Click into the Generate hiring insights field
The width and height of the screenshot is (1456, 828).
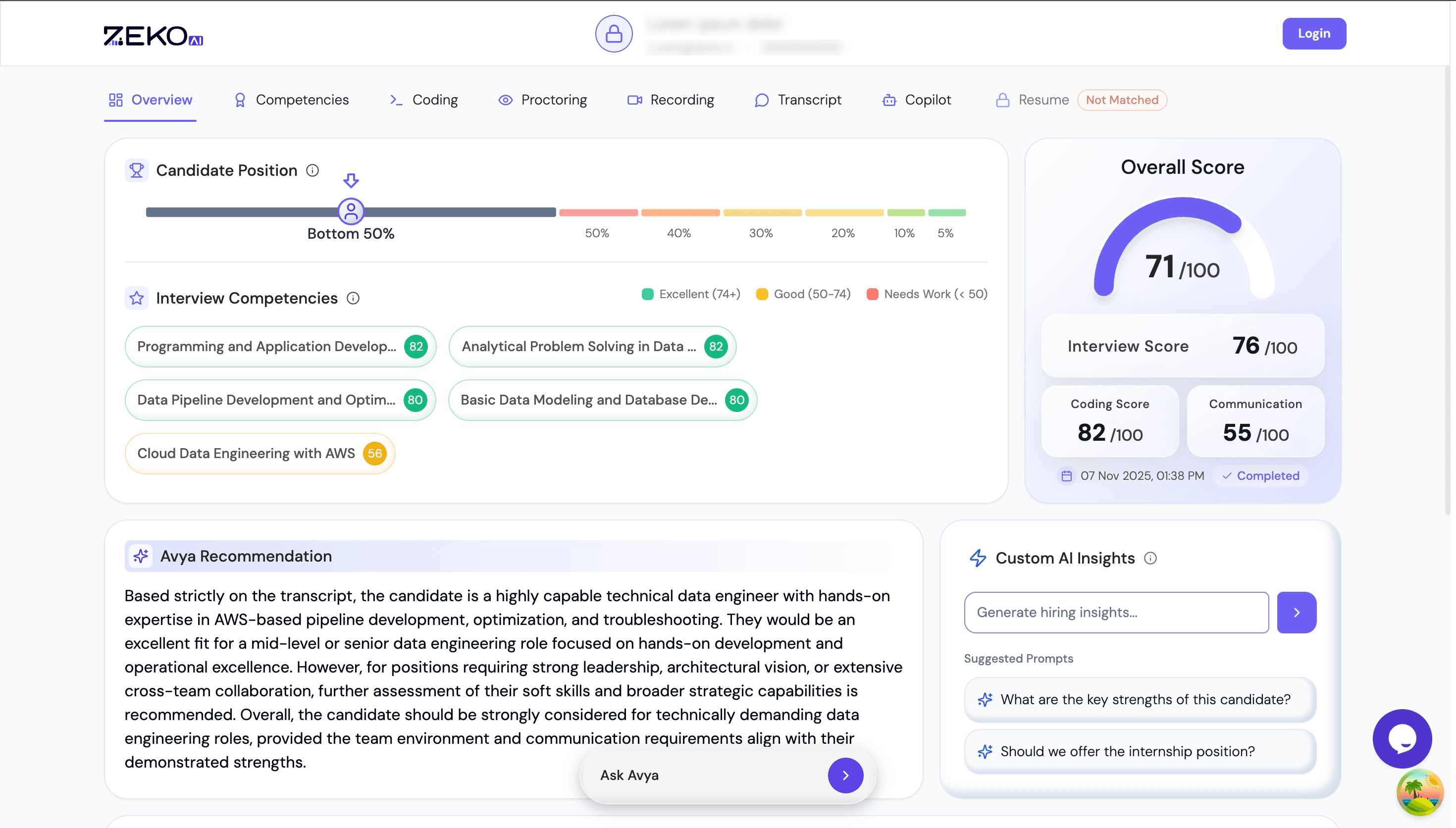(x=1115, y=612)
